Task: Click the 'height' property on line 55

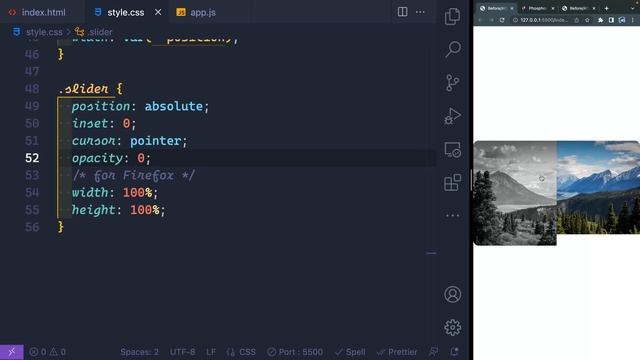Action: pos(93,210)
